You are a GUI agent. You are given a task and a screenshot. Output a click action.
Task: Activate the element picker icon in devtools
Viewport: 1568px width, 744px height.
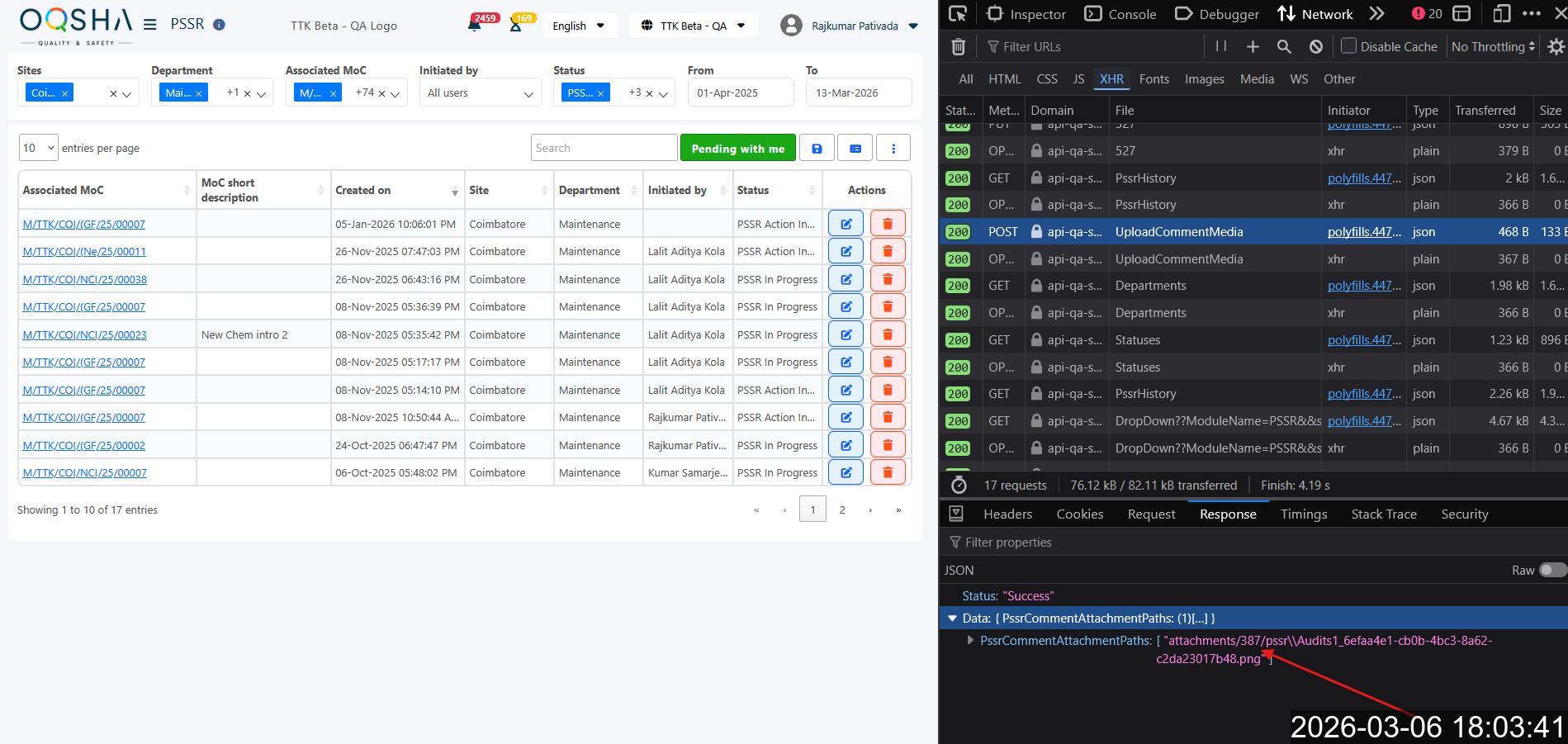pyautogui.click(x=958, y=14)
